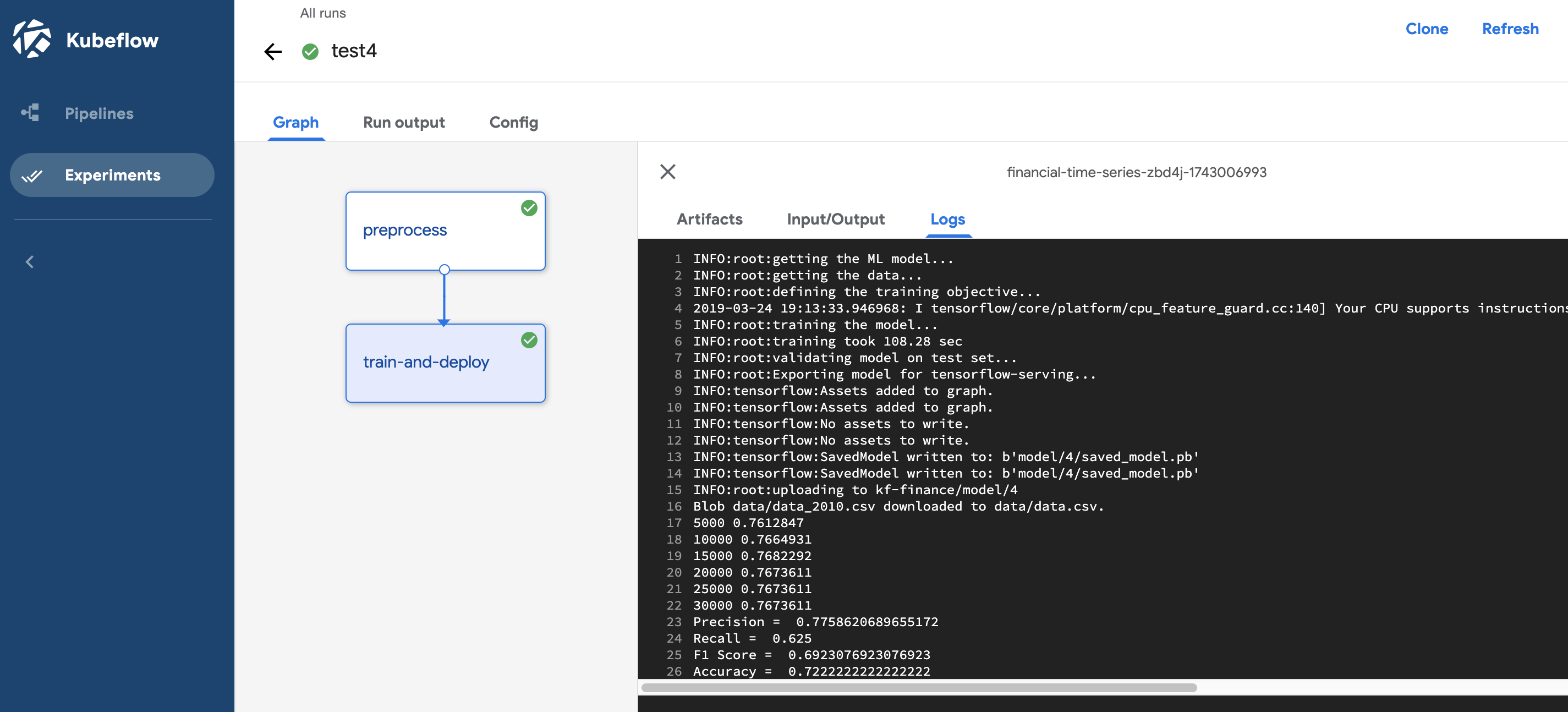Screen dimensions: 1568x712
Task: Click log line 'Exporting model for tensorflow-serving...'
Action: click(894, 374)
